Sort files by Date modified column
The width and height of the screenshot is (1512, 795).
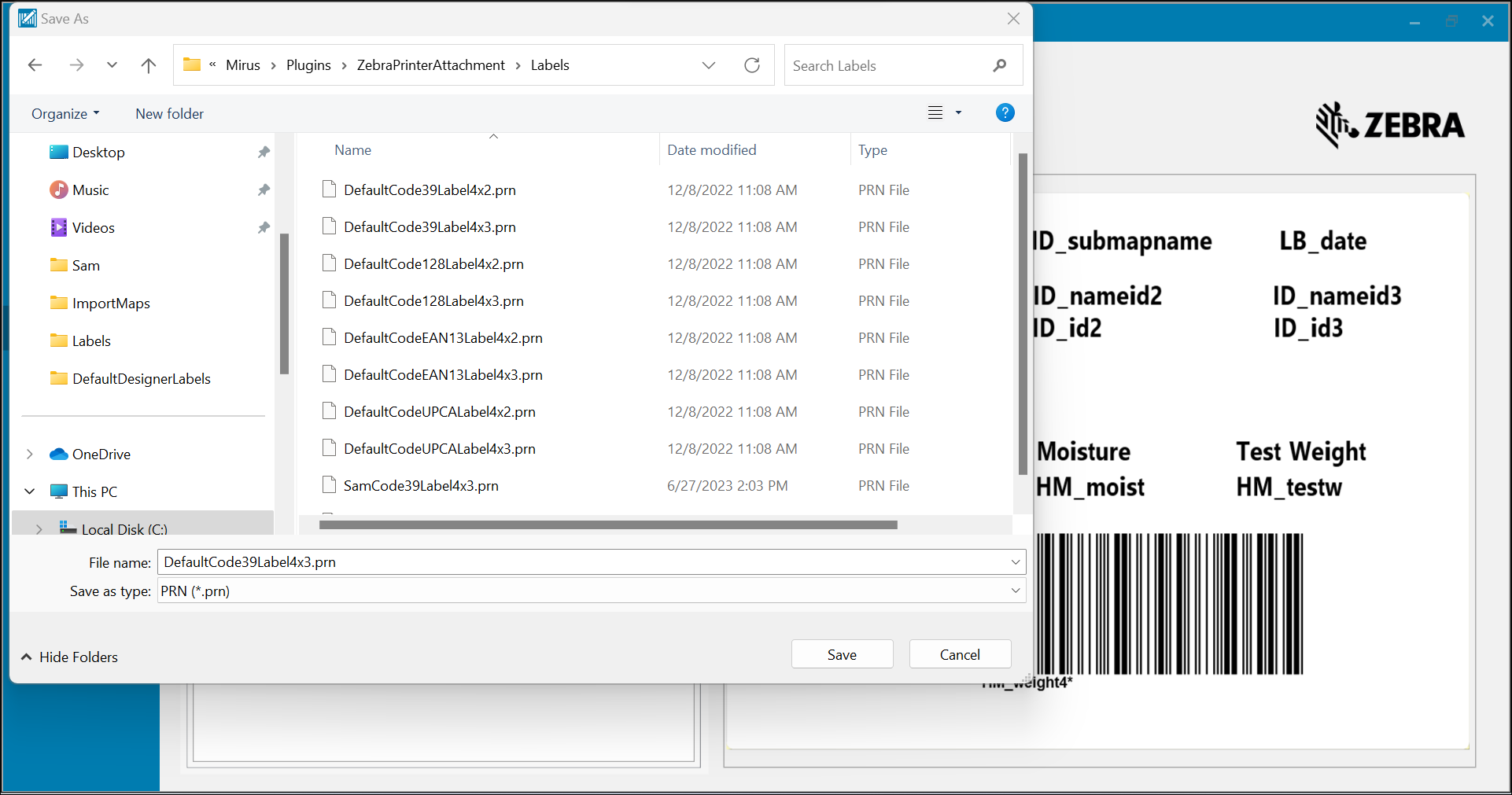(x=711, y=150)
